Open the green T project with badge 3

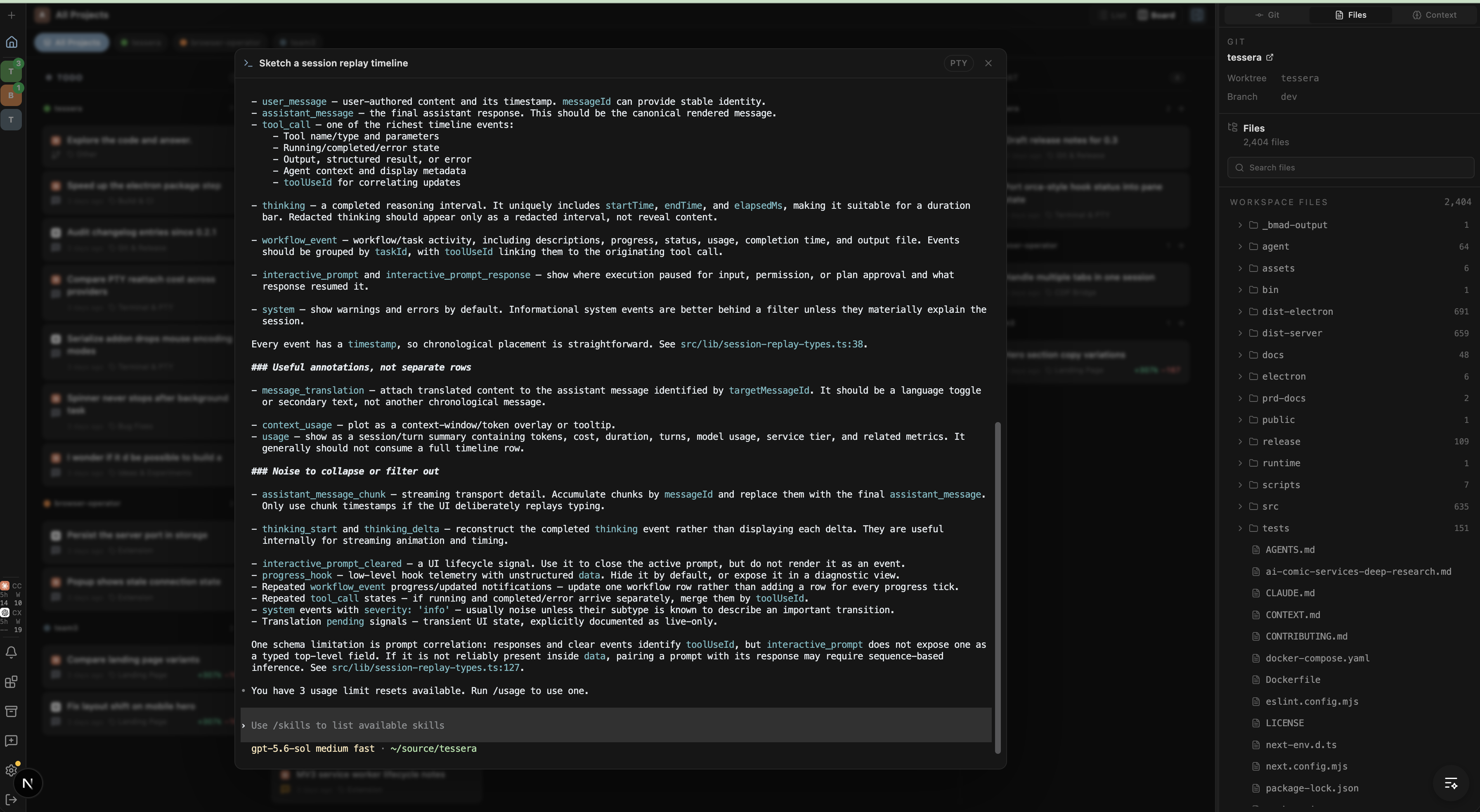11,71
